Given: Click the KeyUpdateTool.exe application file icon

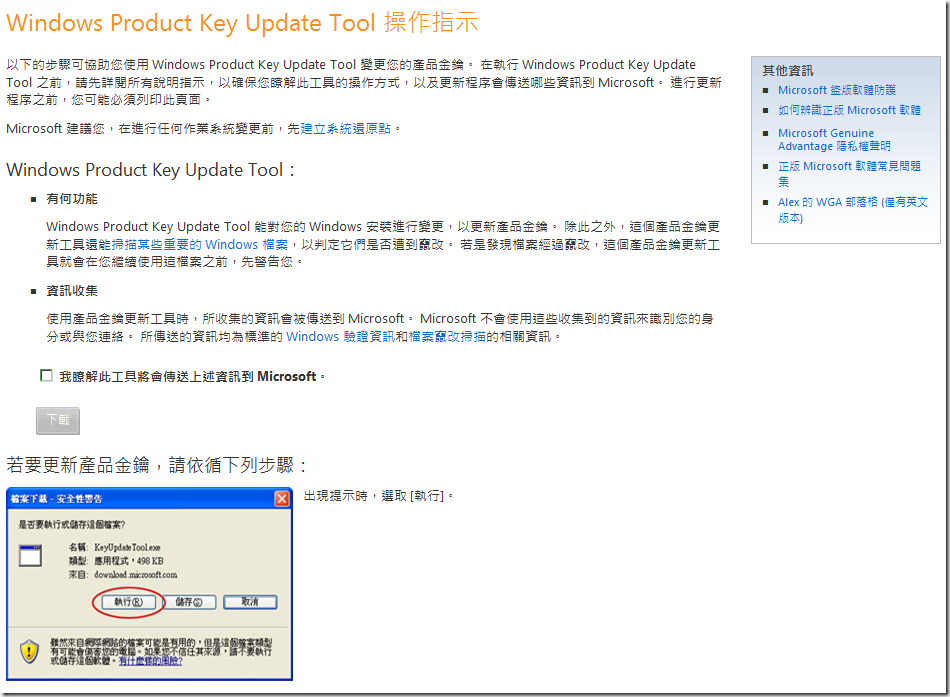Looking at the screenshot, I should 30,555.
